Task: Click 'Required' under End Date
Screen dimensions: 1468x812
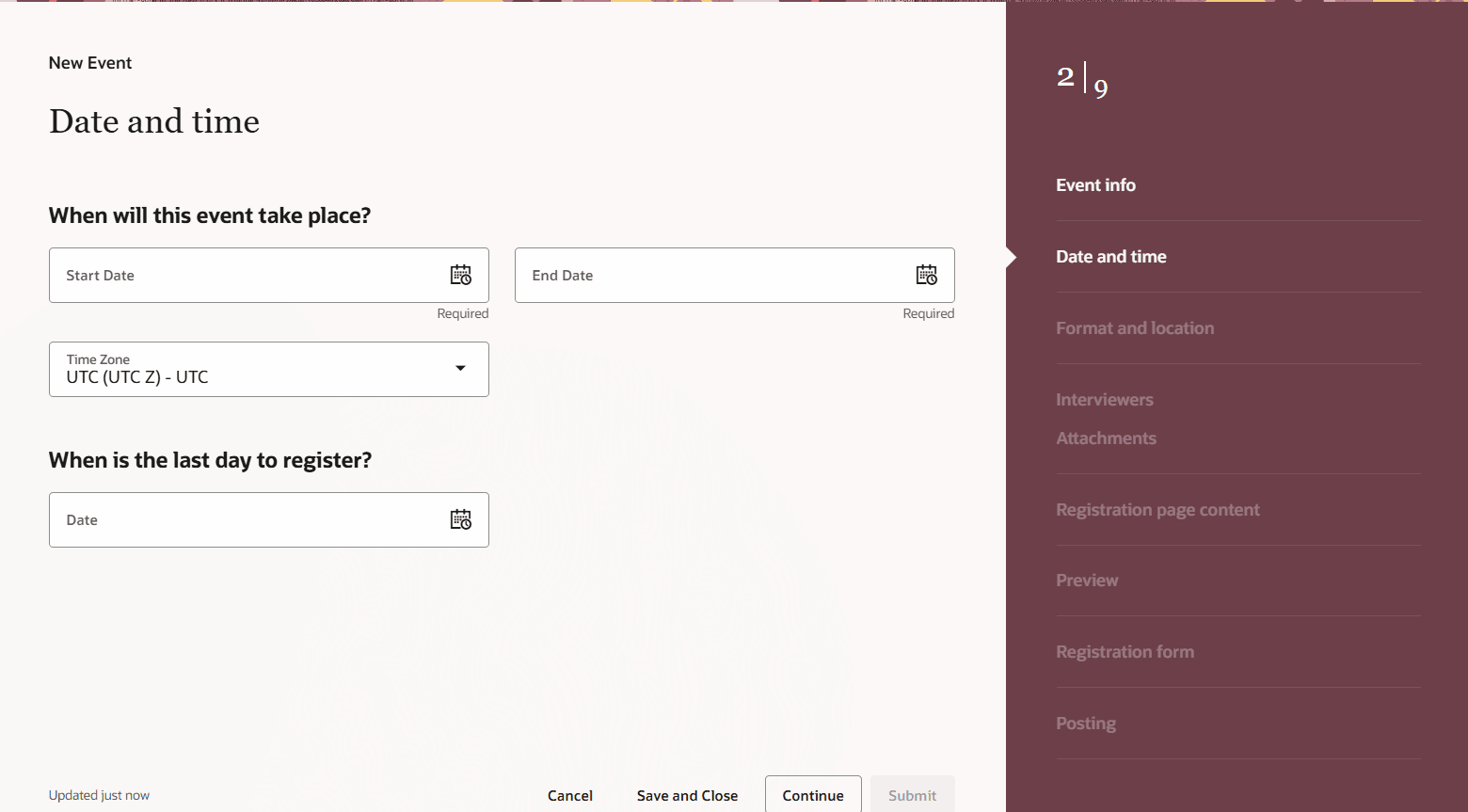Action: (x=929, y=313)
